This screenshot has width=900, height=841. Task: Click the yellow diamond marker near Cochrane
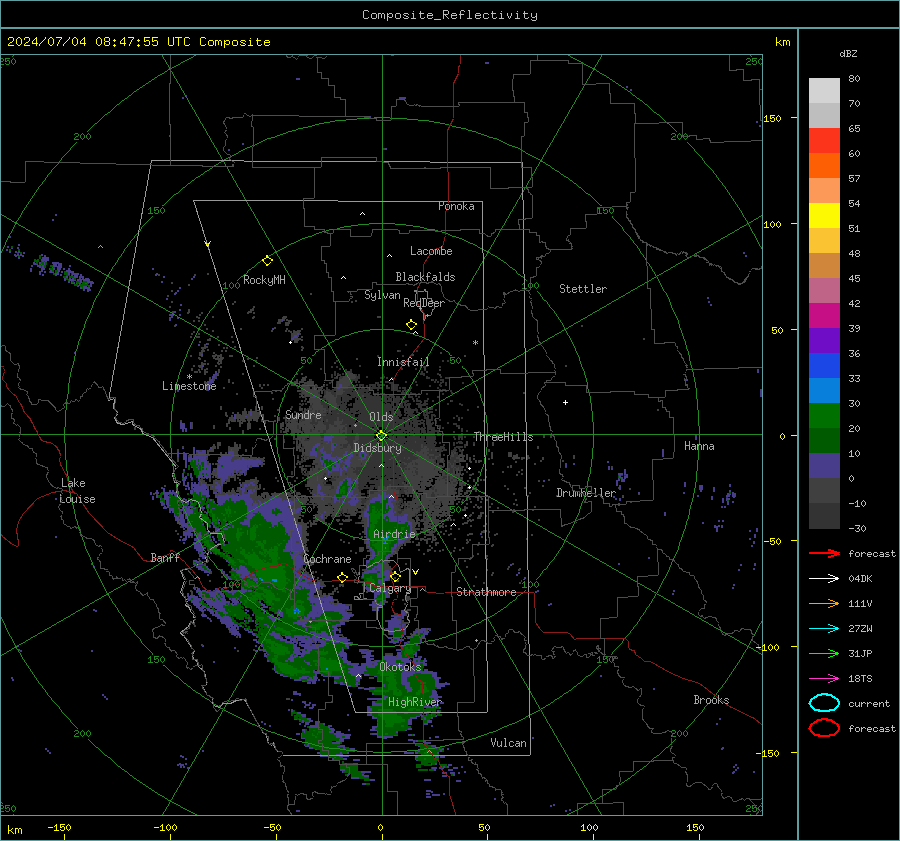coord(343,577)
